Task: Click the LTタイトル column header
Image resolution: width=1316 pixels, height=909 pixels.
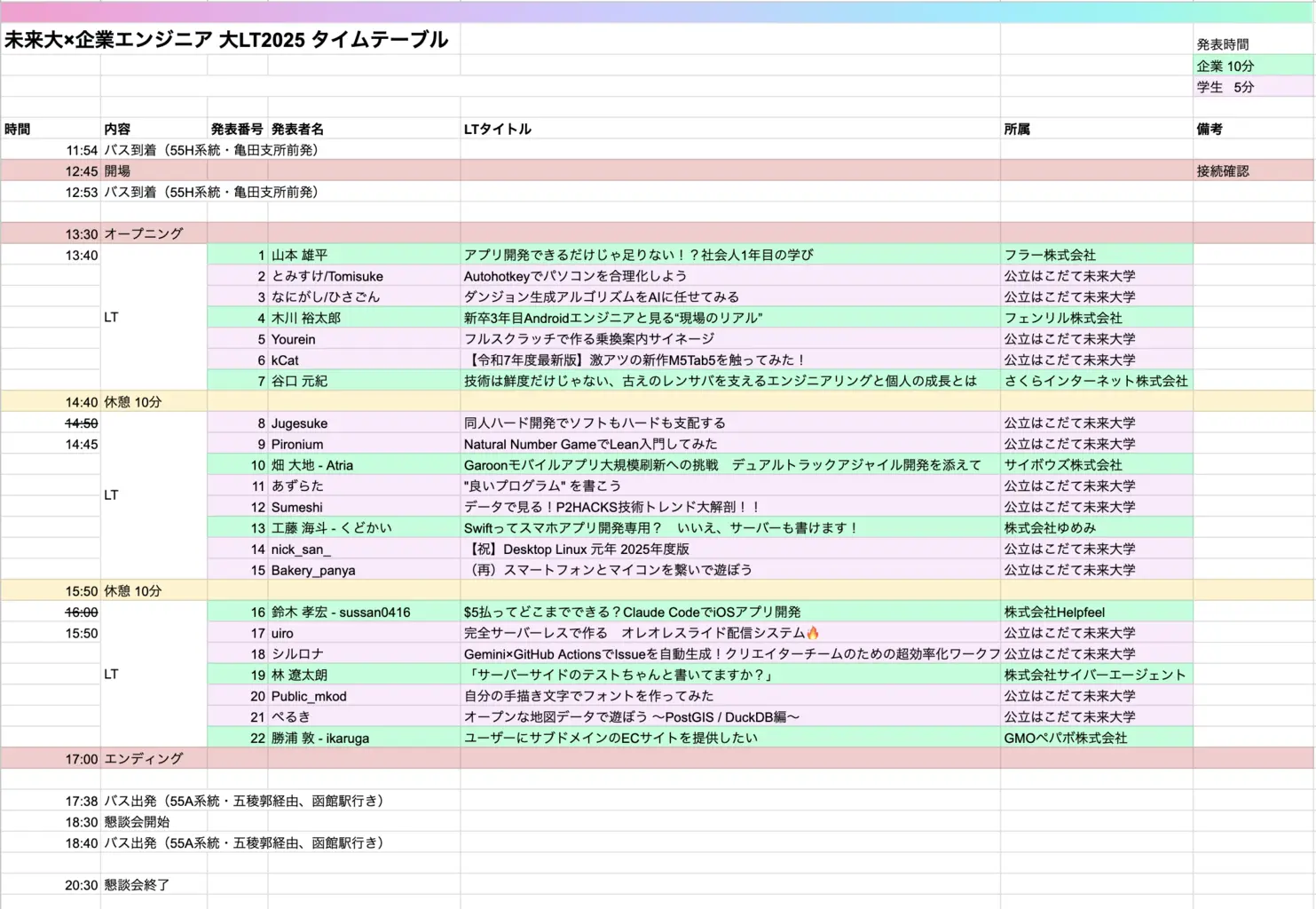Action: pos(497,129)
